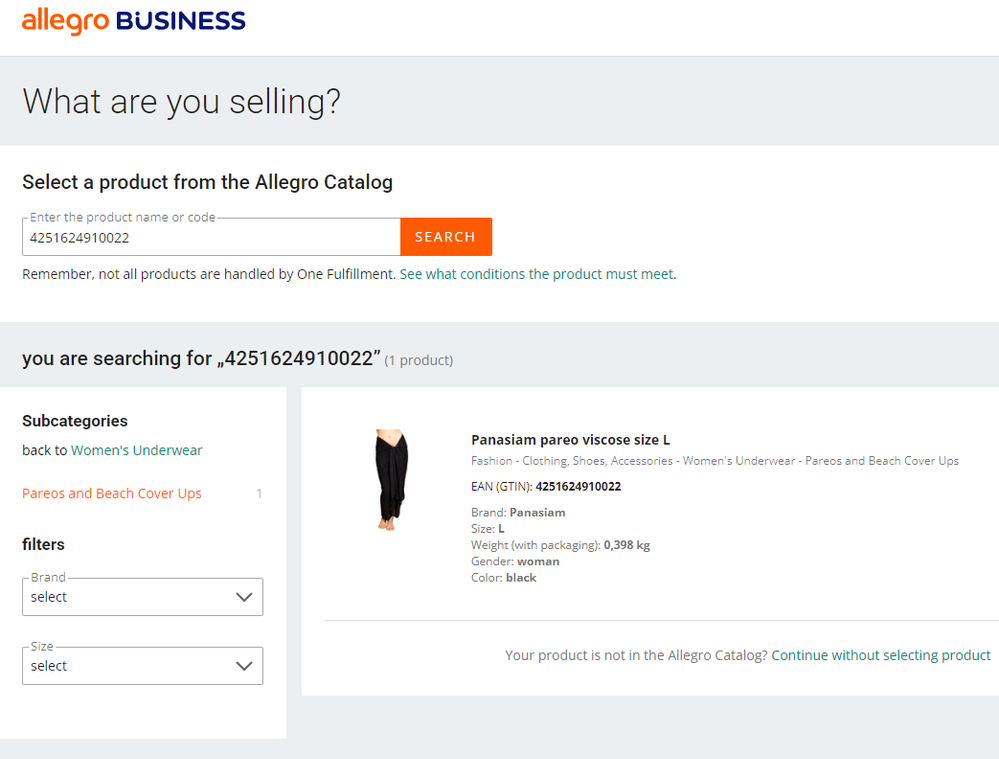Click the EAN (GTIN) number in product details
The width and height of the screenshot is (999, 759).
point(578,487)
